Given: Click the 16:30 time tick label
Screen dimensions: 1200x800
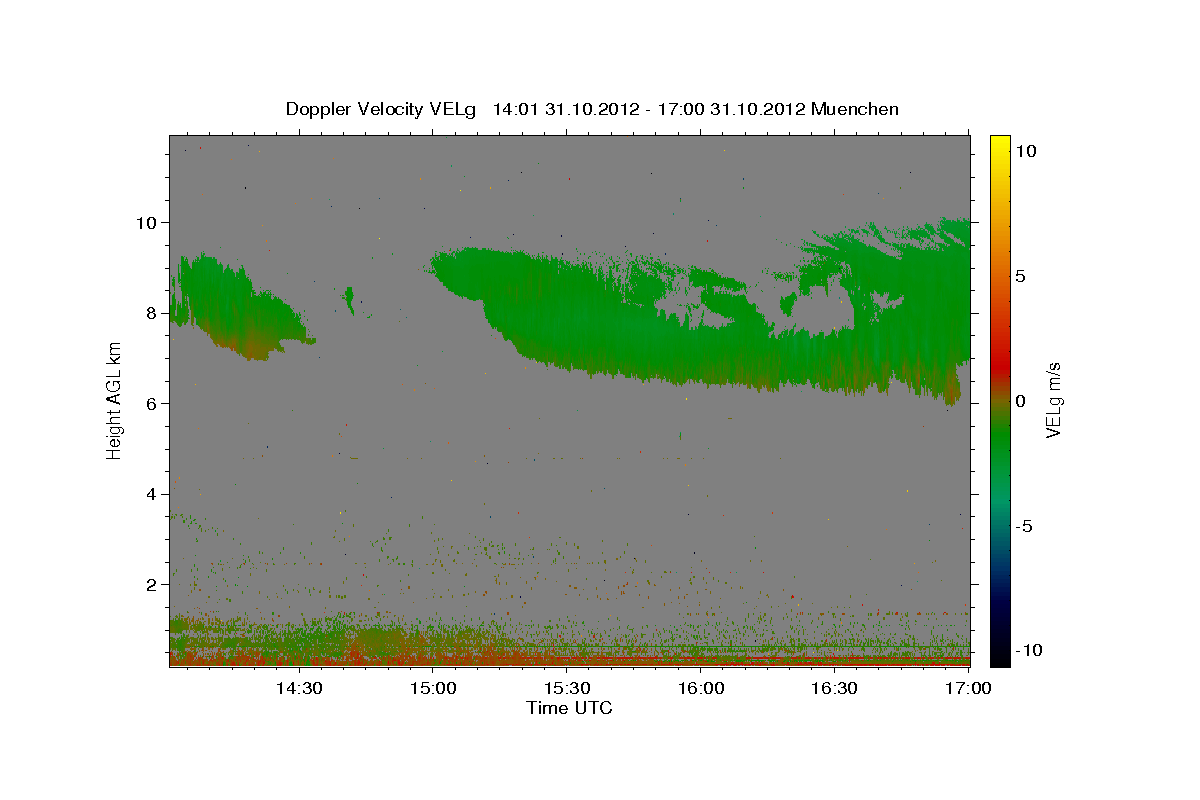Looking at the screenshot, I should [x=835, y=688].
